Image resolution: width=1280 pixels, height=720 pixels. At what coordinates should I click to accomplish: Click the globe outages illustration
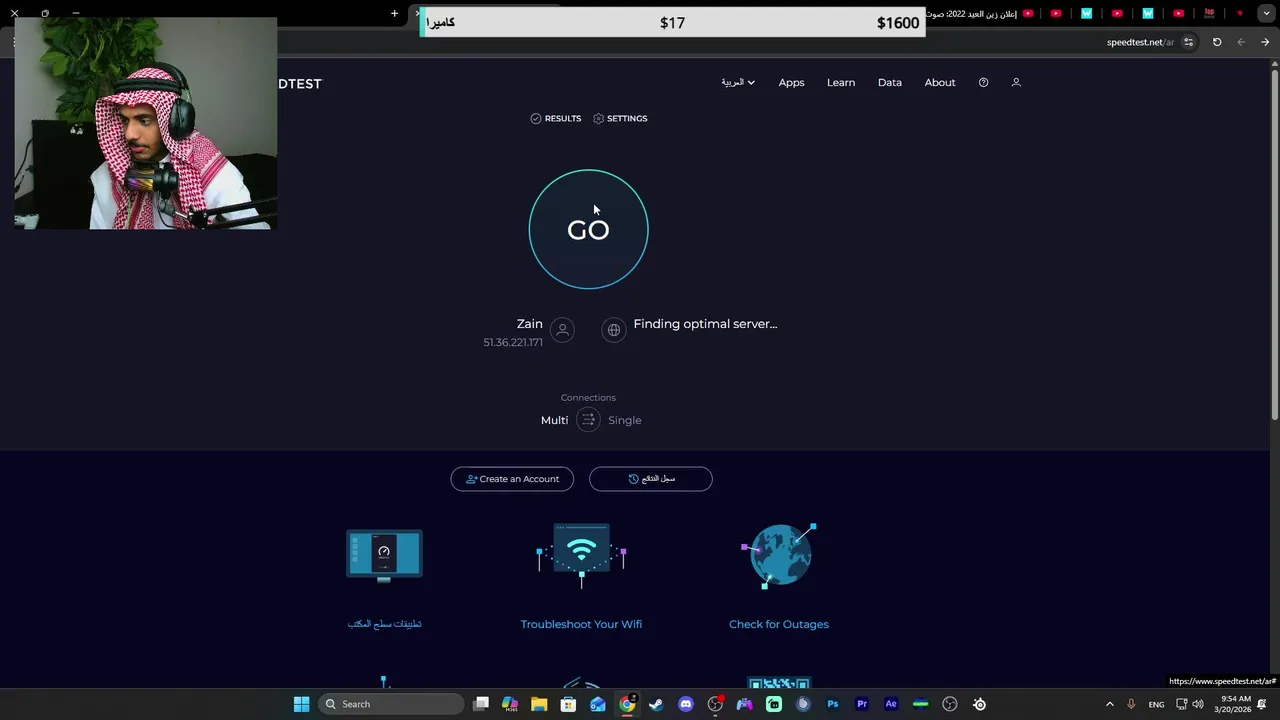(779, 555)
